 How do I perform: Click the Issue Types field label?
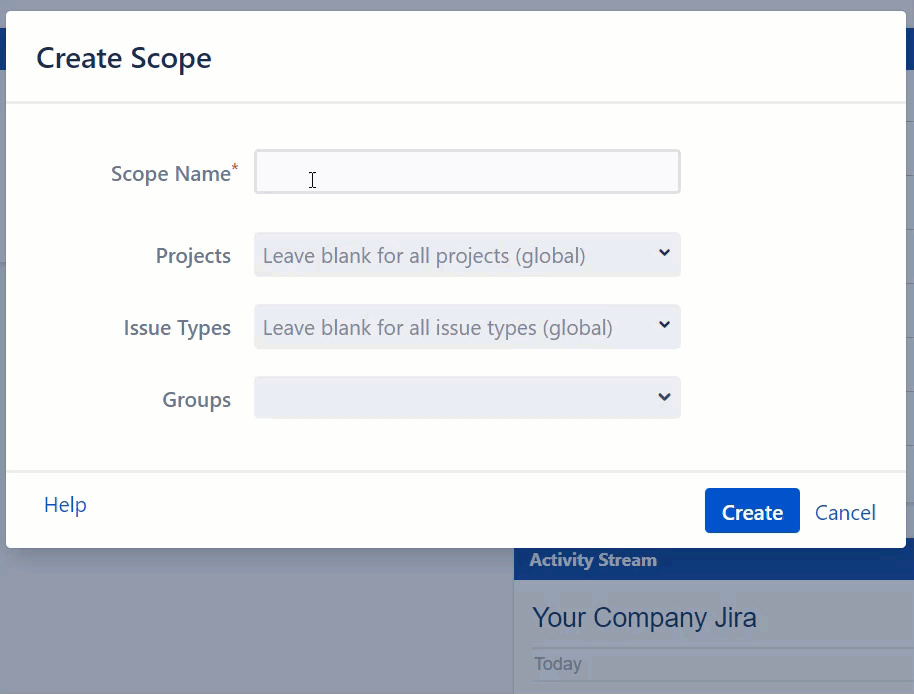click(x=177, y=328)
